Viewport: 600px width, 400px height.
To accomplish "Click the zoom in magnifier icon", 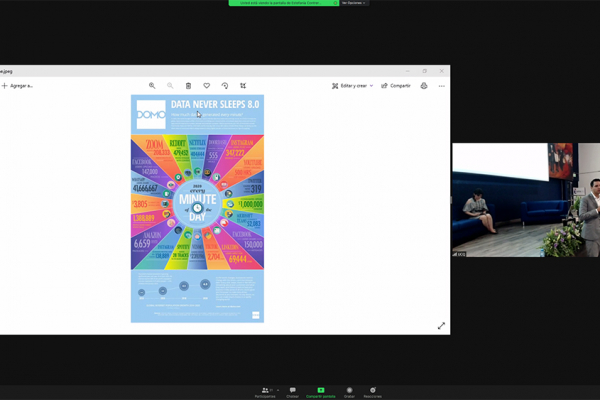I will (152, 86).
